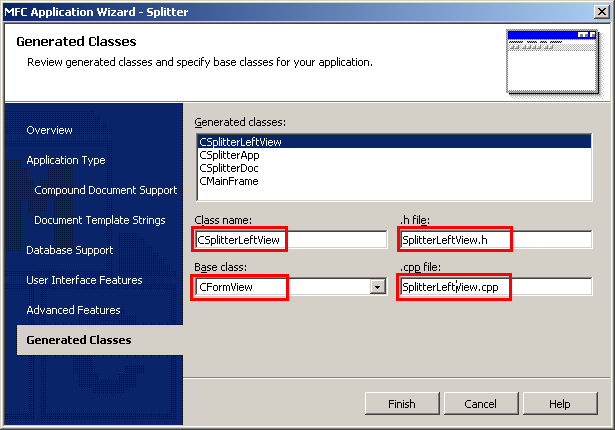Click the Cancel button
The image size is (615, 430).
click(481, 403)
